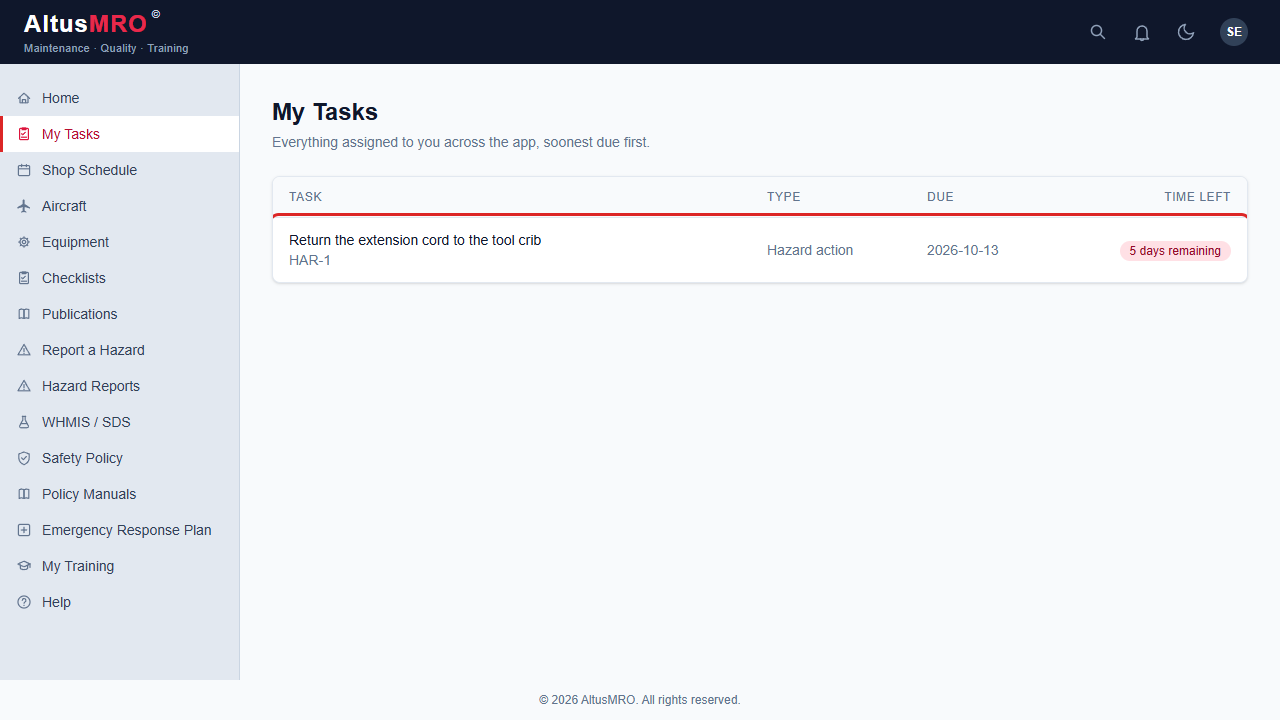
Task: Click the Report a Hazard warning icon
Action: tap(24, 350)
